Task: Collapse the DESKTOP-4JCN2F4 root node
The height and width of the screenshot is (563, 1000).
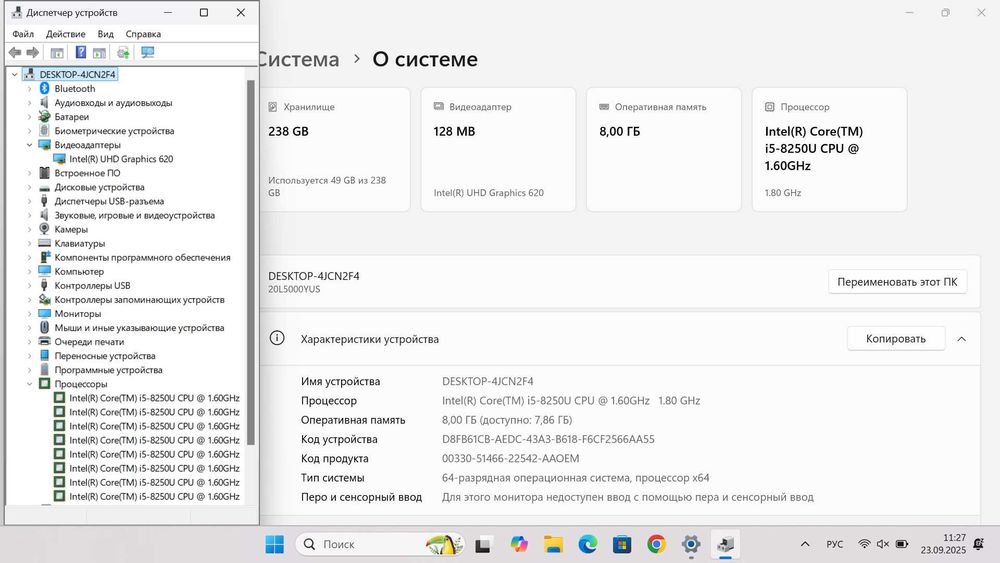Action: pyautogui.click(x=15, y=75)
